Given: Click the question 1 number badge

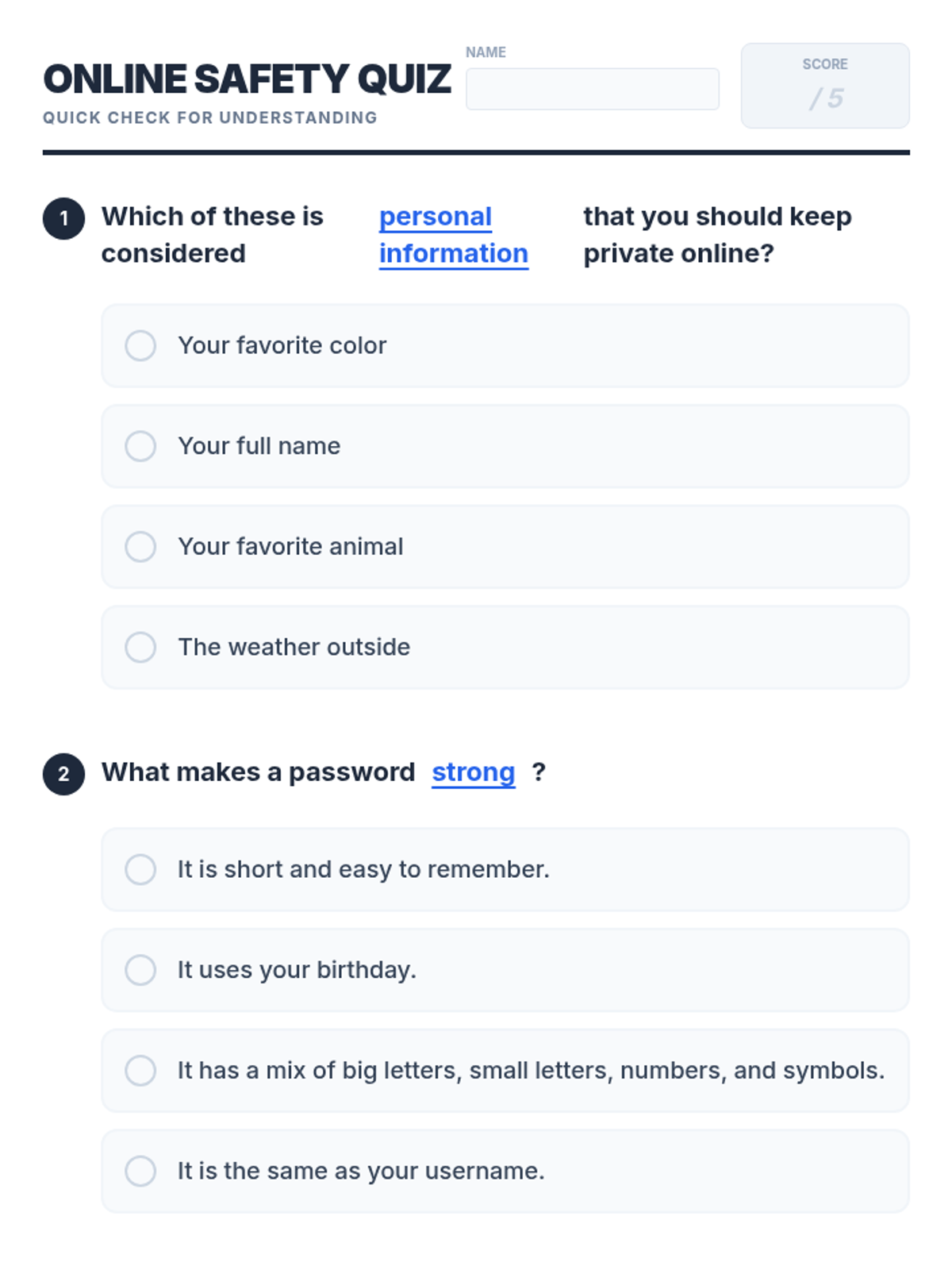Looking at the screenshot, I should [63, 218].
